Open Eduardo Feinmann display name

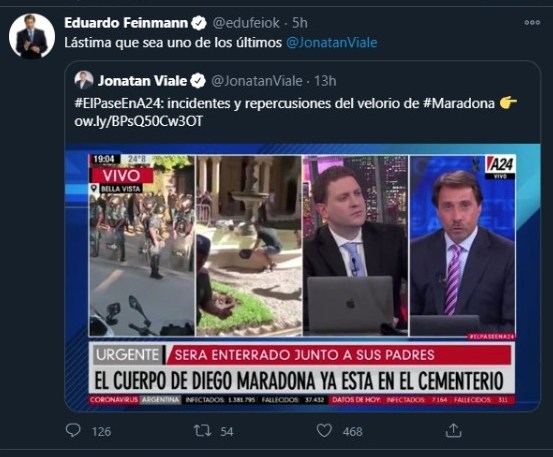click(x=126, y=23)
